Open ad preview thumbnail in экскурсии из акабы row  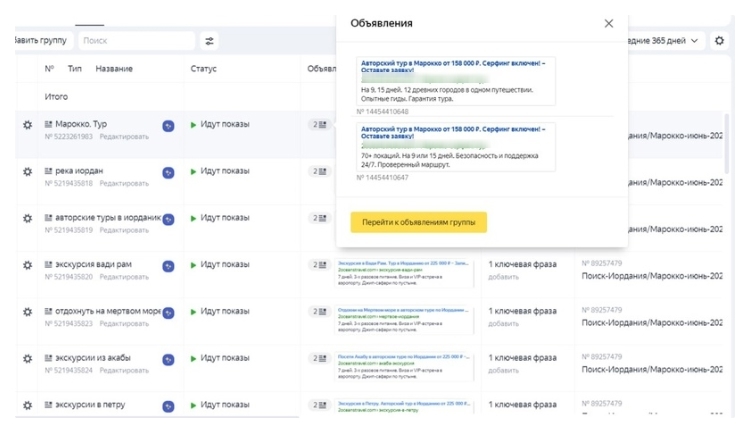click(x=404, y=366)
